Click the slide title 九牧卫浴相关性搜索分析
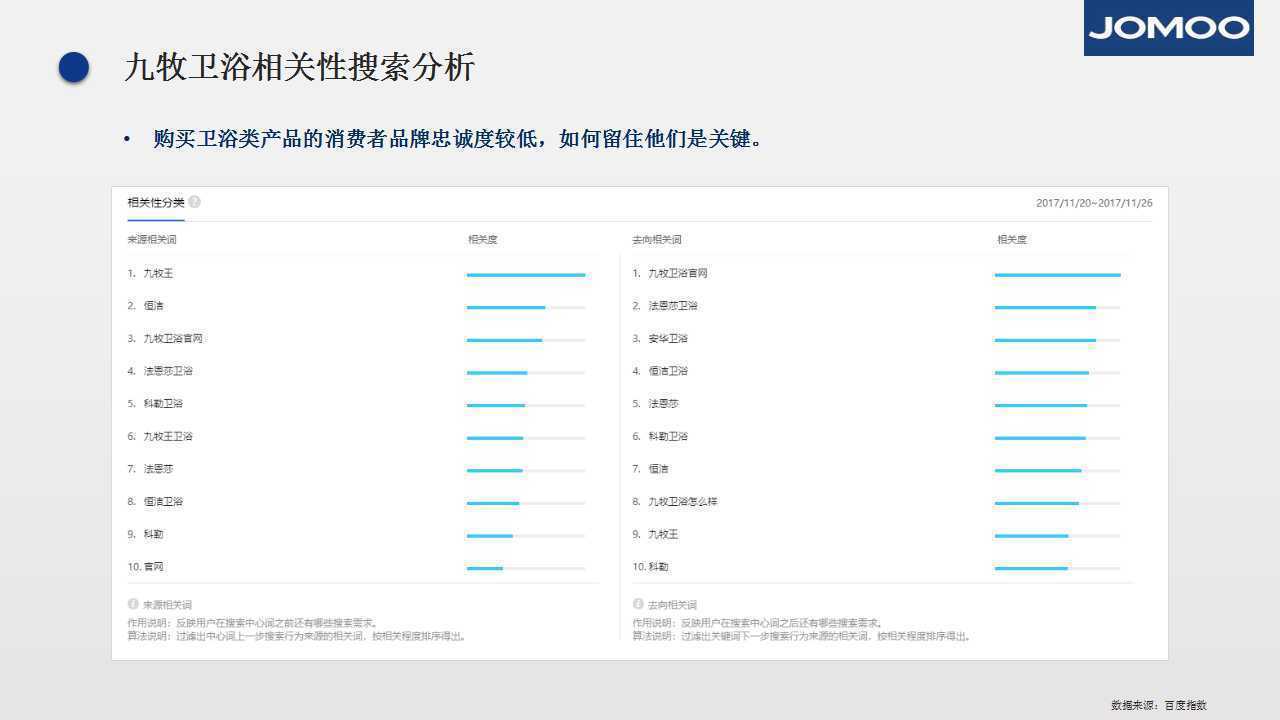1280x720 pixels. 299,67
